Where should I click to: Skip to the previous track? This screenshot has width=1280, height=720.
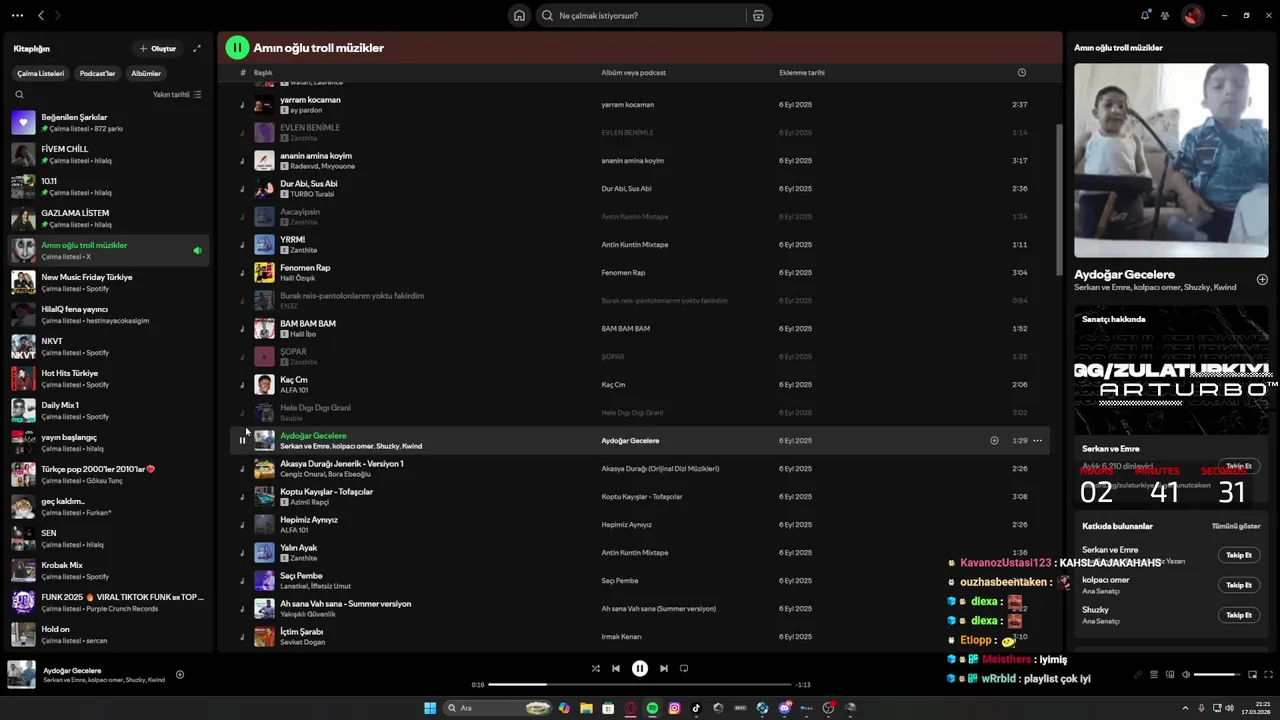(x=616, y=668)
